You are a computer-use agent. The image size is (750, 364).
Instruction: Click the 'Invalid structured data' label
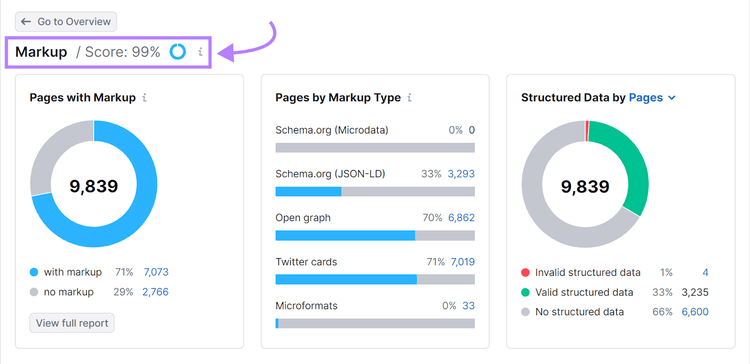pos(588,273)
